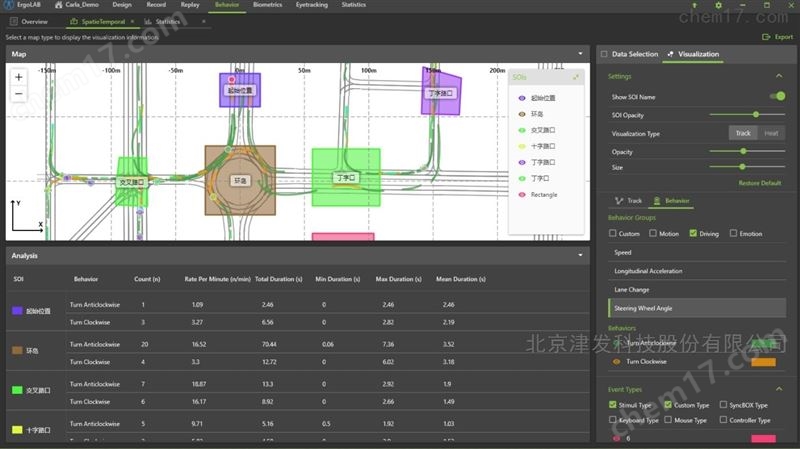Switch to the Eyetracking tab
Viewport: 800px width, 449px height.
pyautogui.click(x=312, y=5)
